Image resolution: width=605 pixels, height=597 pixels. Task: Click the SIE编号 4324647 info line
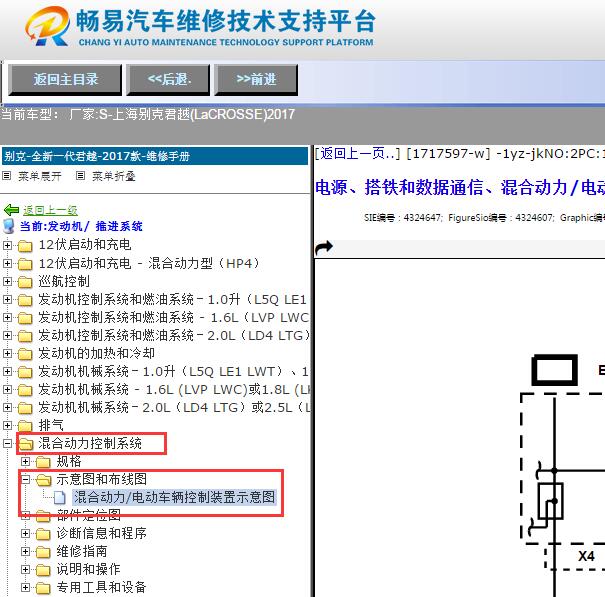(x=484, y=218)
